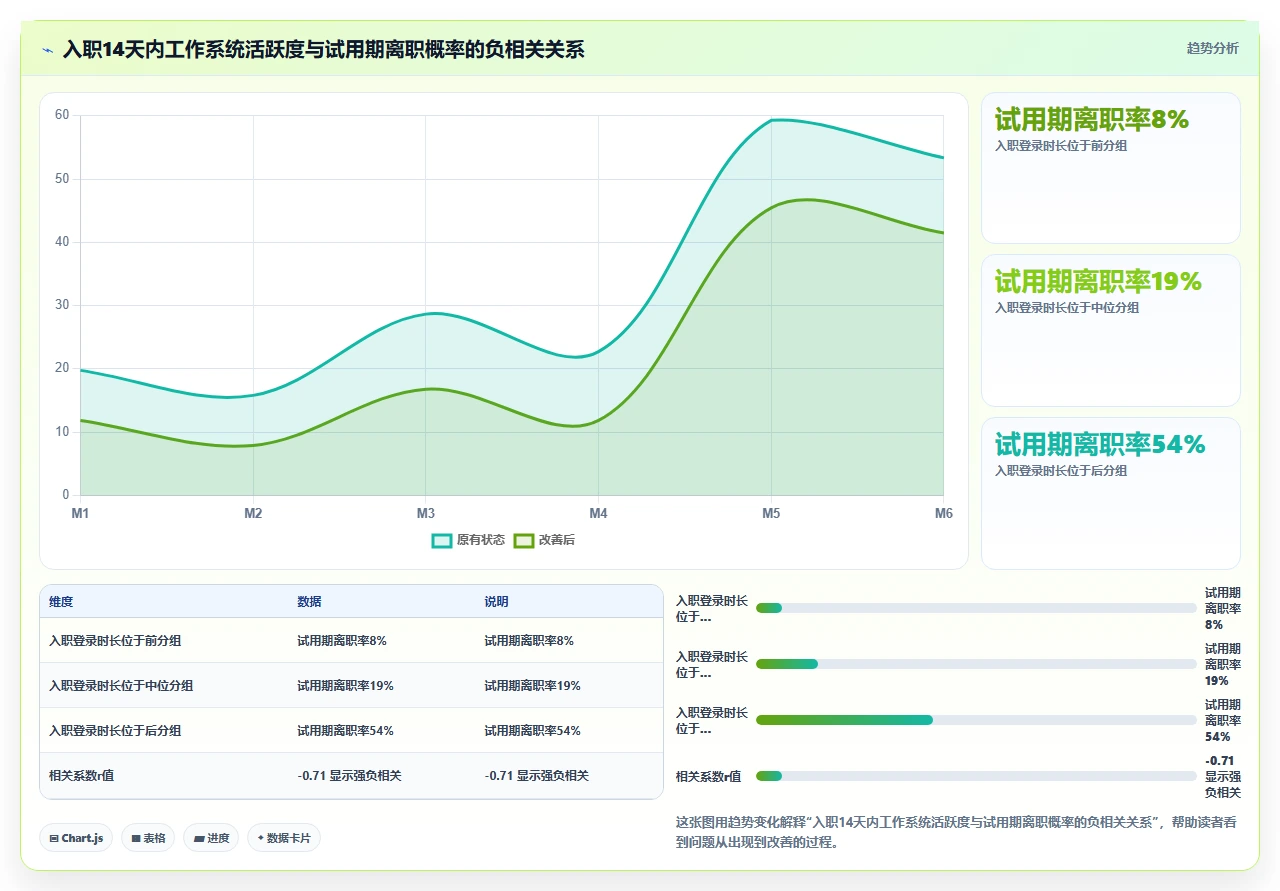Click table row 入职登录时长位于后分组

351,730
